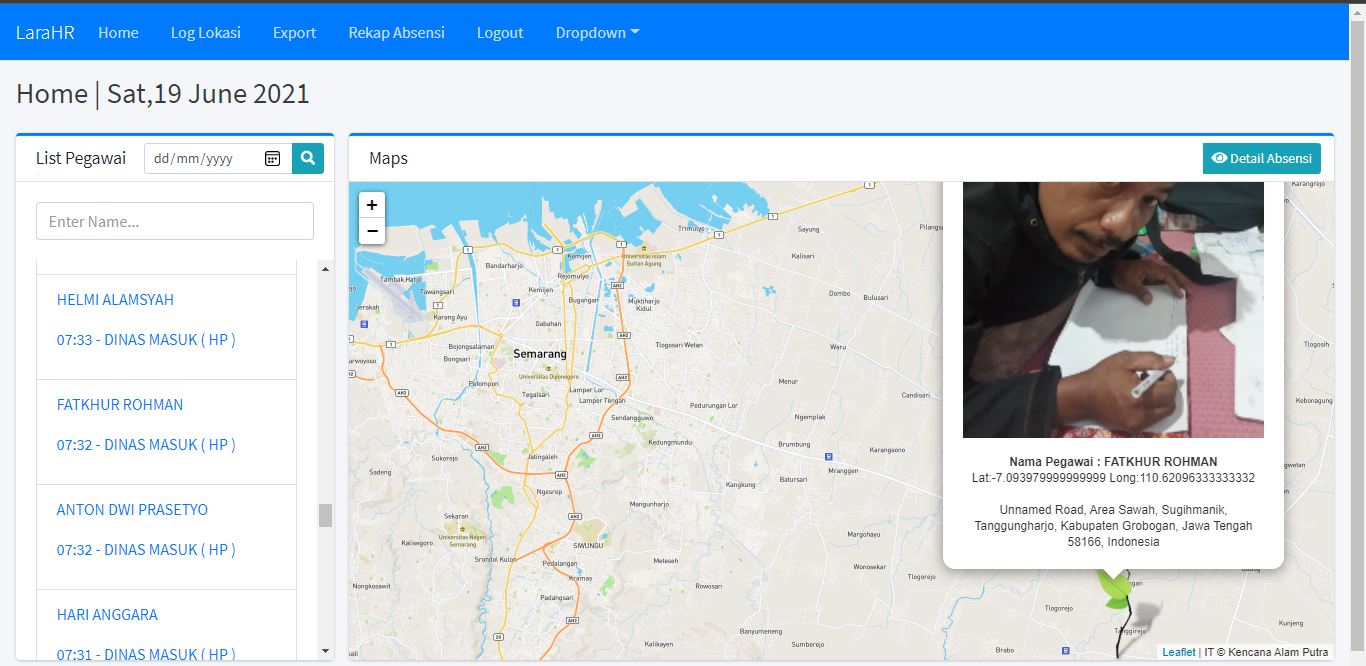
Task: Zoom out on the map
Action: pos(372,232)
